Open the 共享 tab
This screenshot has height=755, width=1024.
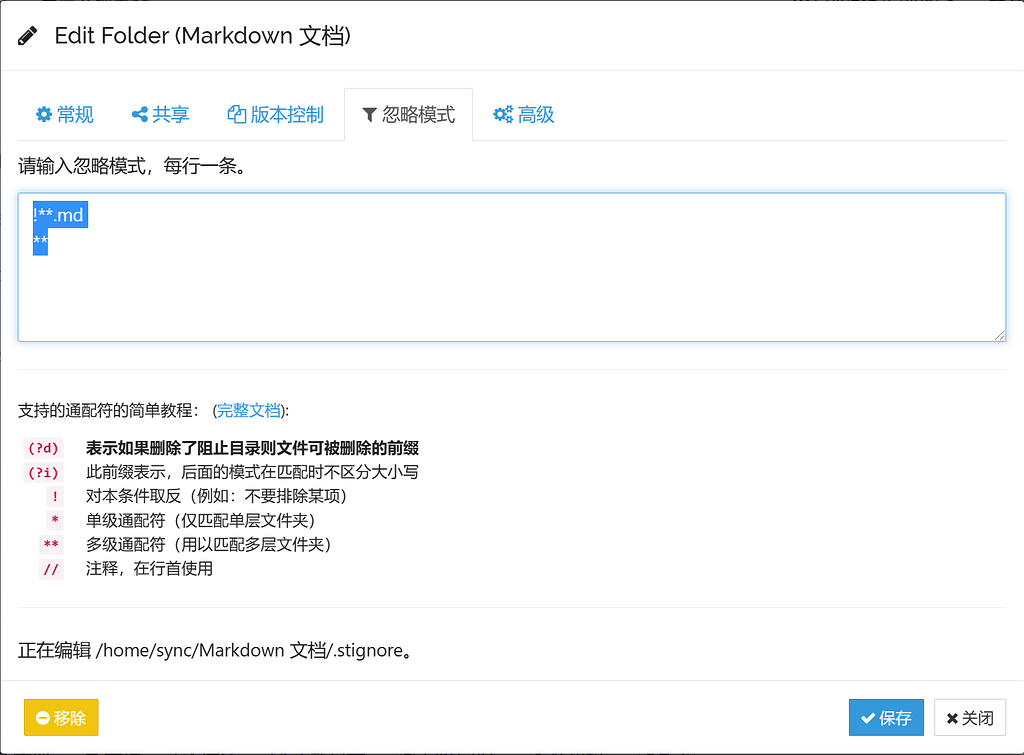tap(161, 115)
